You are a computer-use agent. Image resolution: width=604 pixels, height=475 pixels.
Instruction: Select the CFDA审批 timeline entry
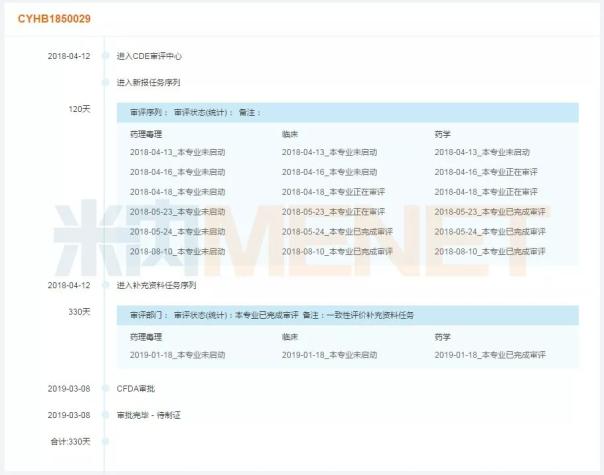pyautogui.click(x=139, y=388)
